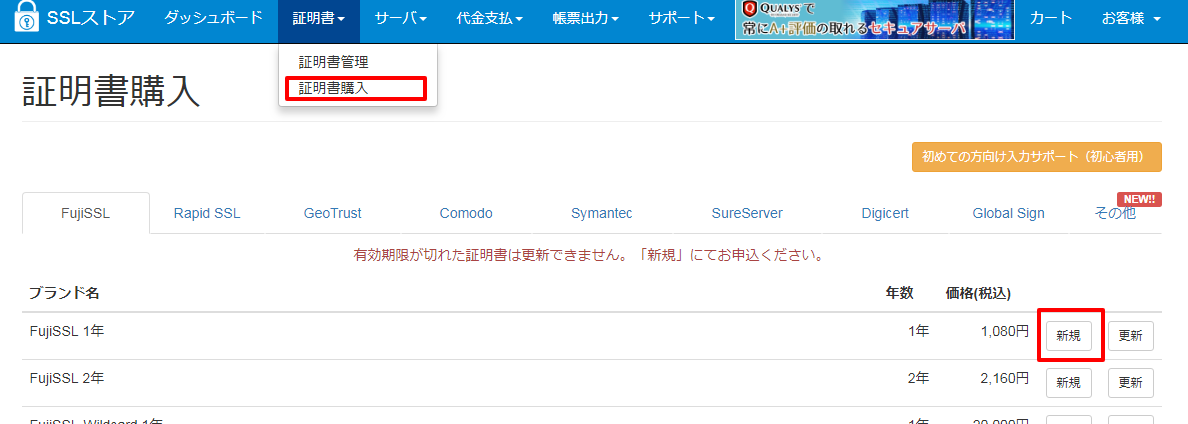Switch to the Global Sign tab

[x=1008, y=214]
